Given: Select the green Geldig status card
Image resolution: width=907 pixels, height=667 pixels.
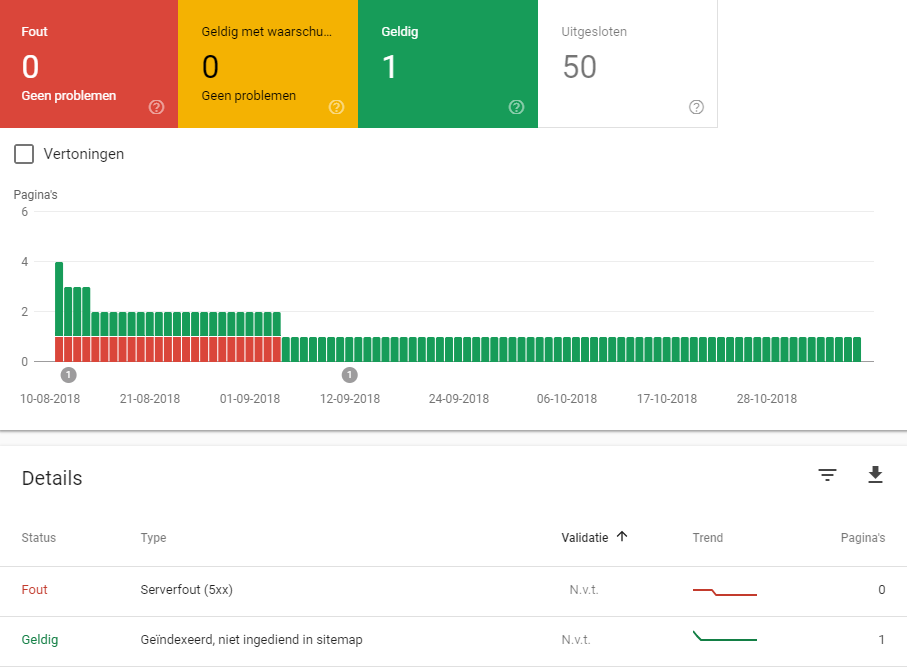Looking at the screenshot, I should [448, 64].
